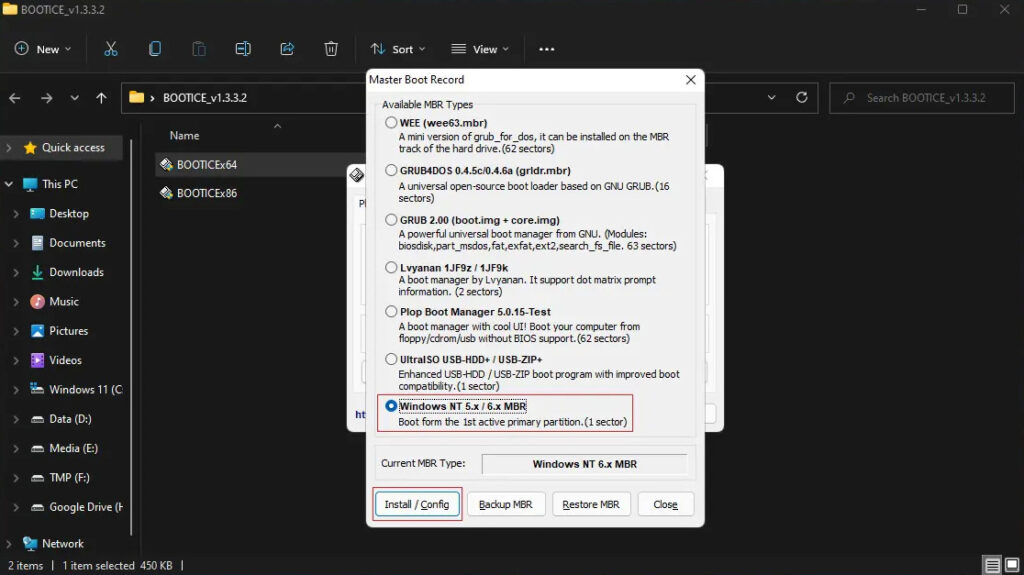Open the See more ellipsis menu
The width and height of the screenshot is (1024, 575).
coord(546,49)
